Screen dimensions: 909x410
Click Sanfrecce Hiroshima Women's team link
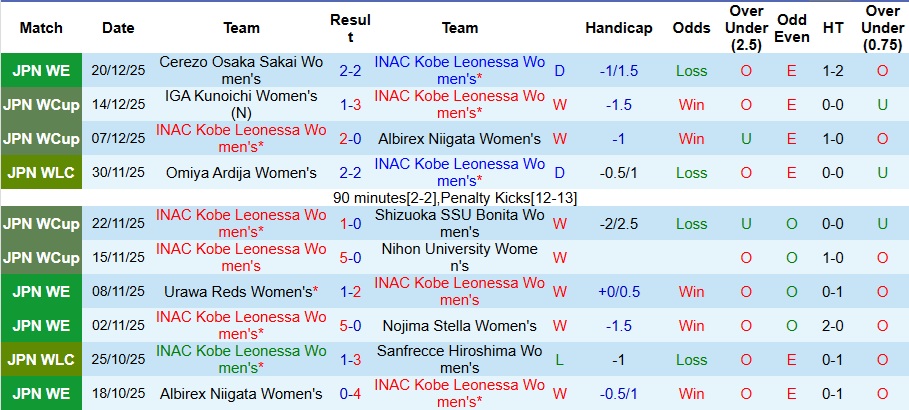(460, 360)
